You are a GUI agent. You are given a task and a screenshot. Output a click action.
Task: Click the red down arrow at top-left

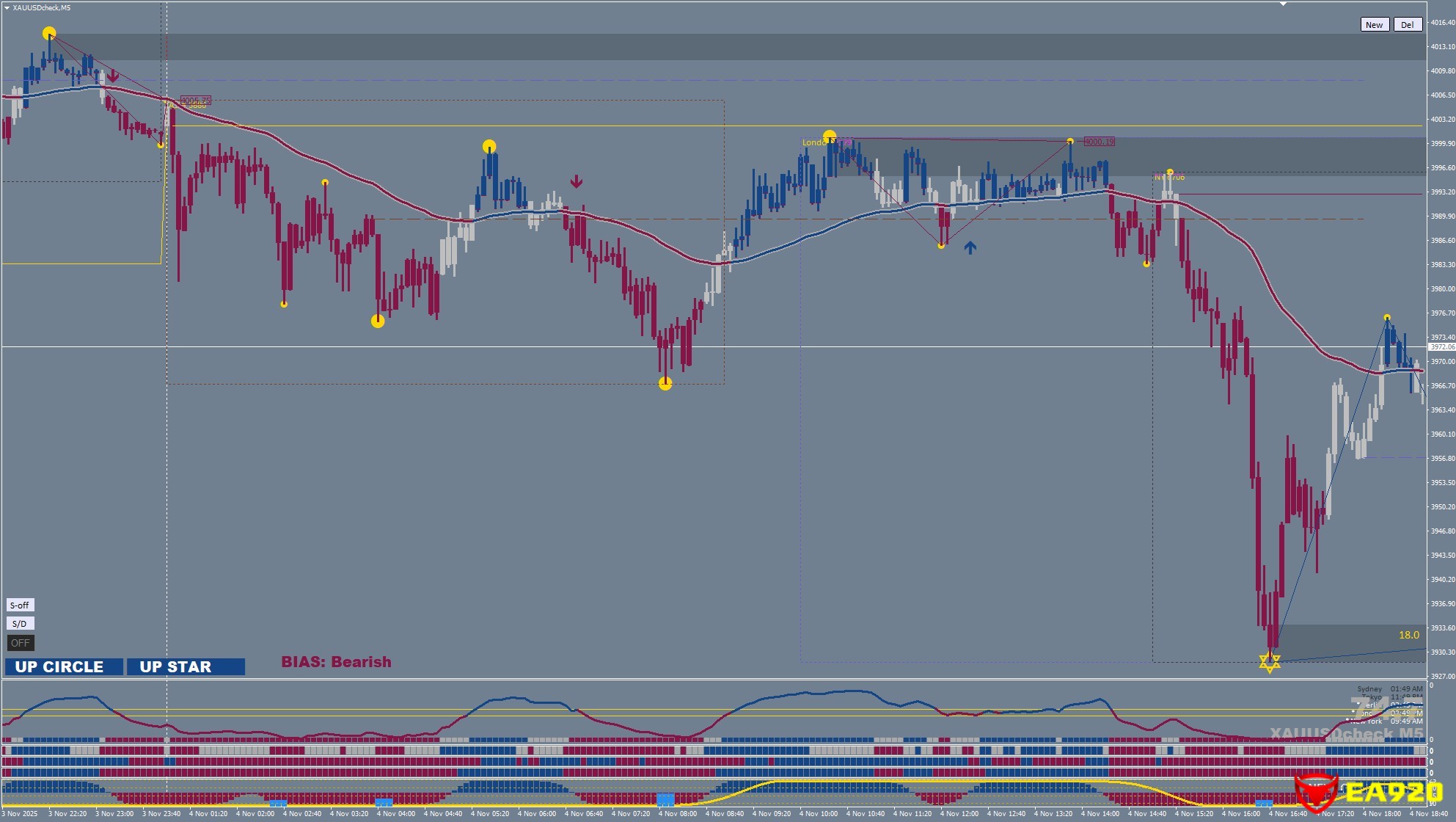113,76
